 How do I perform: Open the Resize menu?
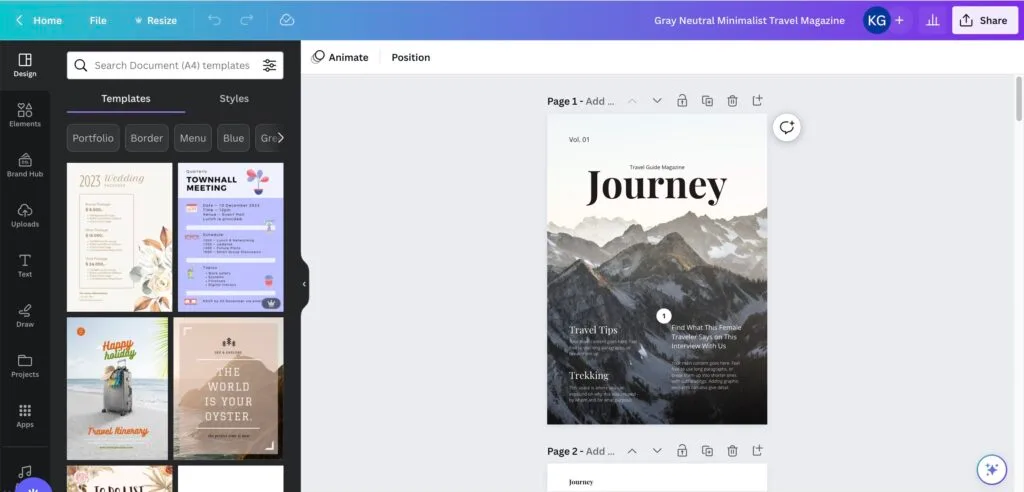click(155, 20)
